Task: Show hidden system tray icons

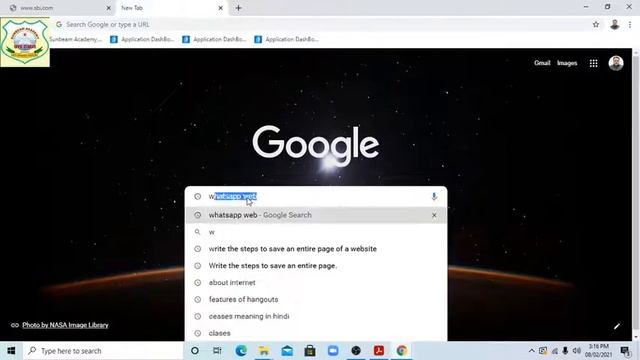Action: 531,351
